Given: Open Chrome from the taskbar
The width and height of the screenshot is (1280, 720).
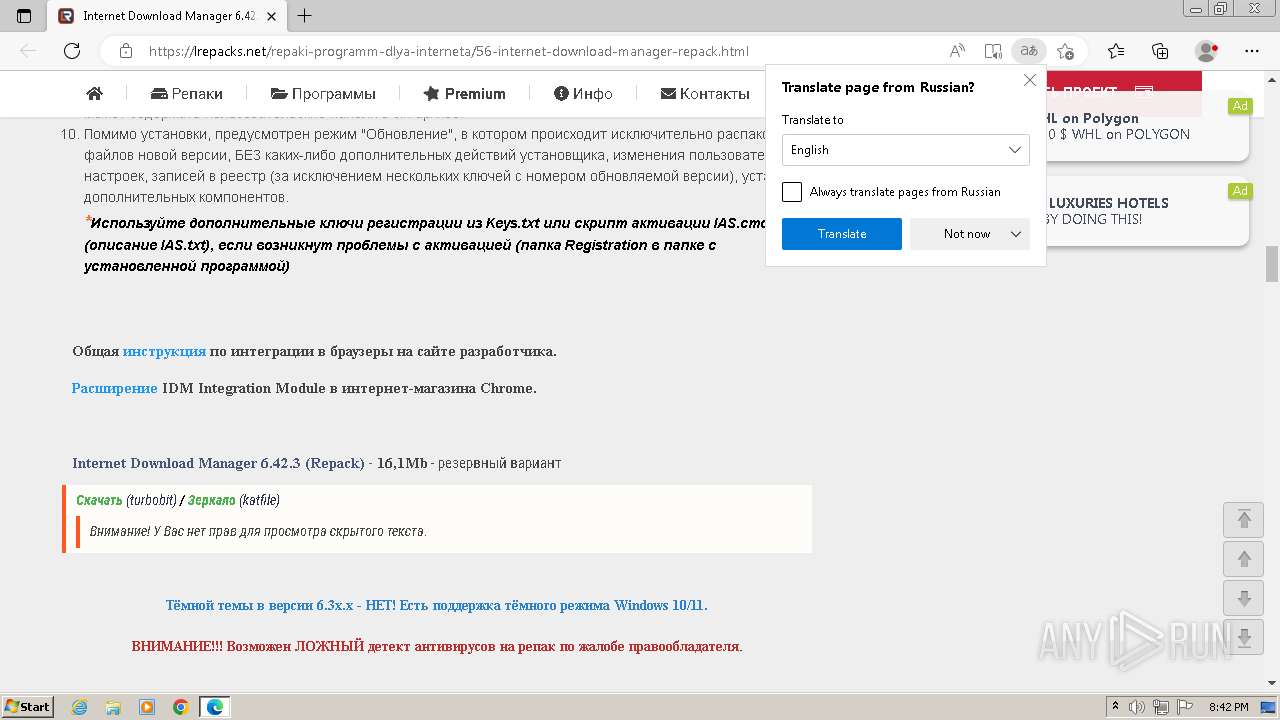Looking at the screenshot, I should 181,707.
